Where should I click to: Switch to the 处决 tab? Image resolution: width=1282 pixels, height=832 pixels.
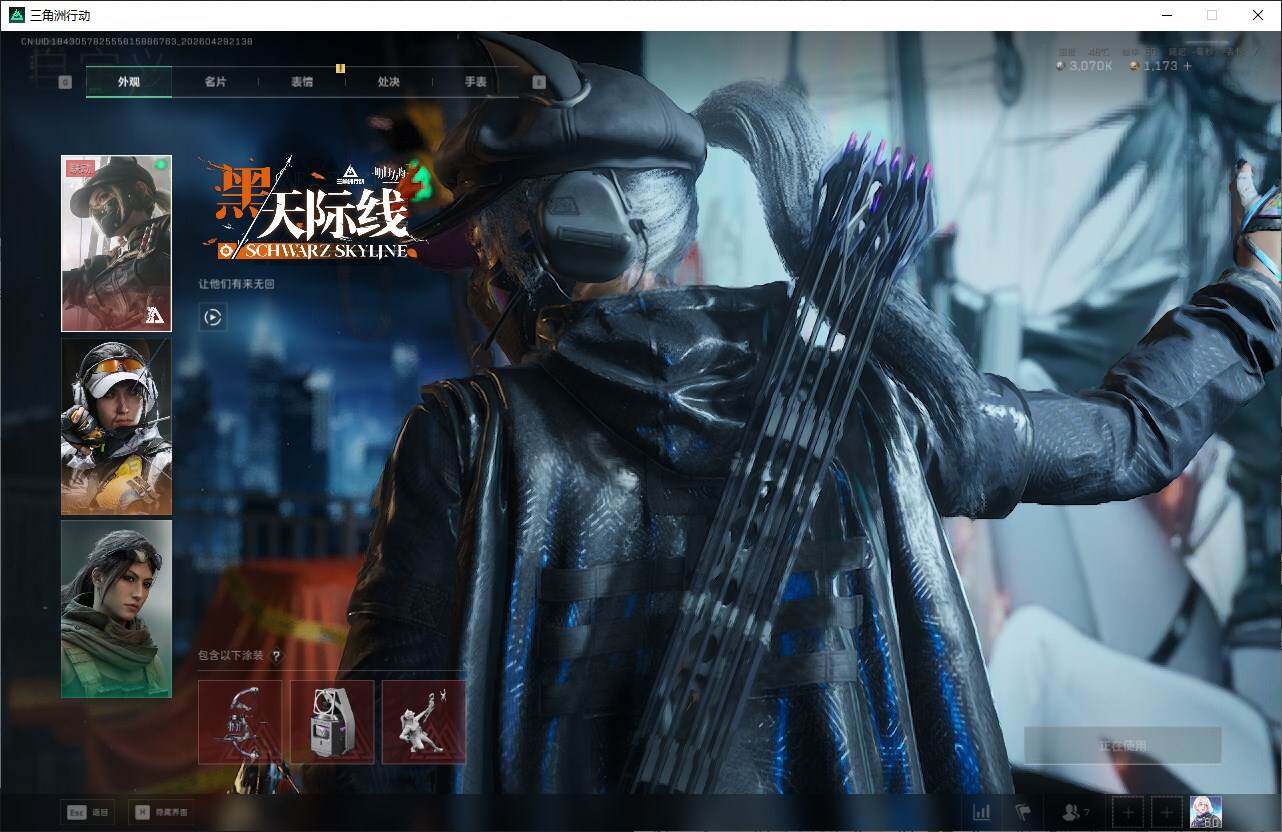[x=389, y=82]
